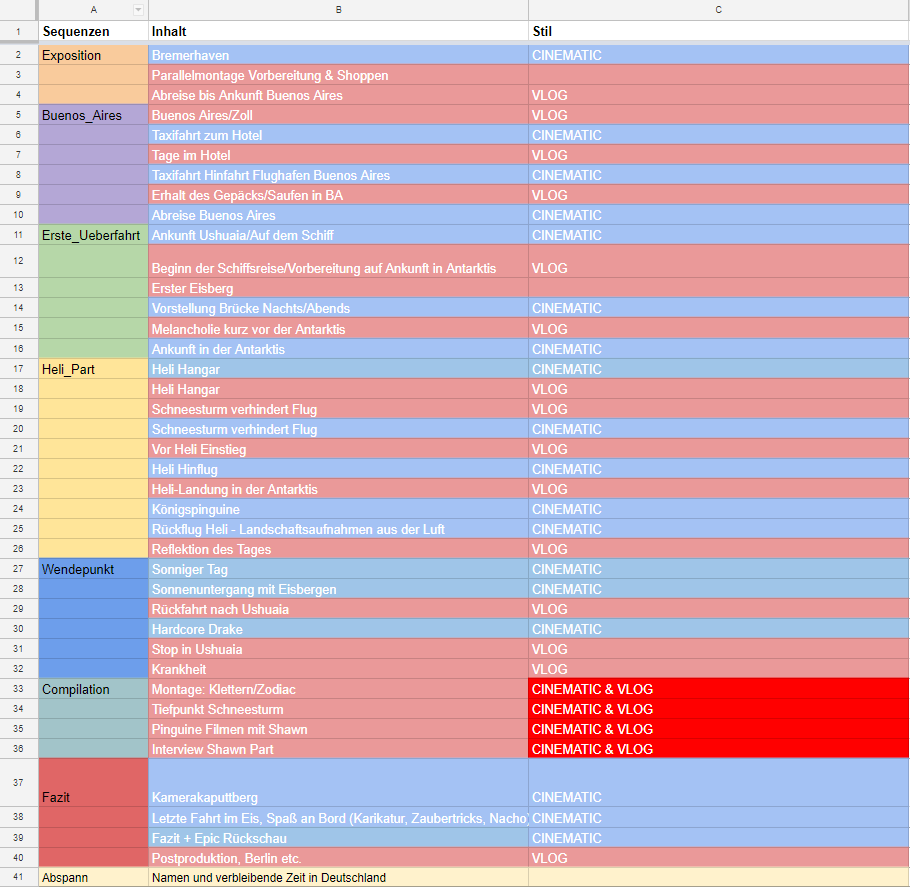Select the 'Fazit' sequence cell
The width and height of the screenshot is (910, 887).
point(93,782)
